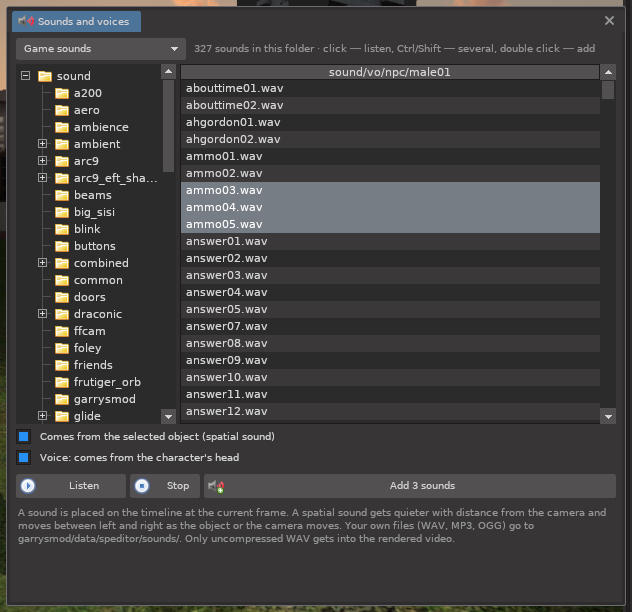
Task: Click the big_sisi folder icon
Action: pyautogui.click(x=62, y=212)
